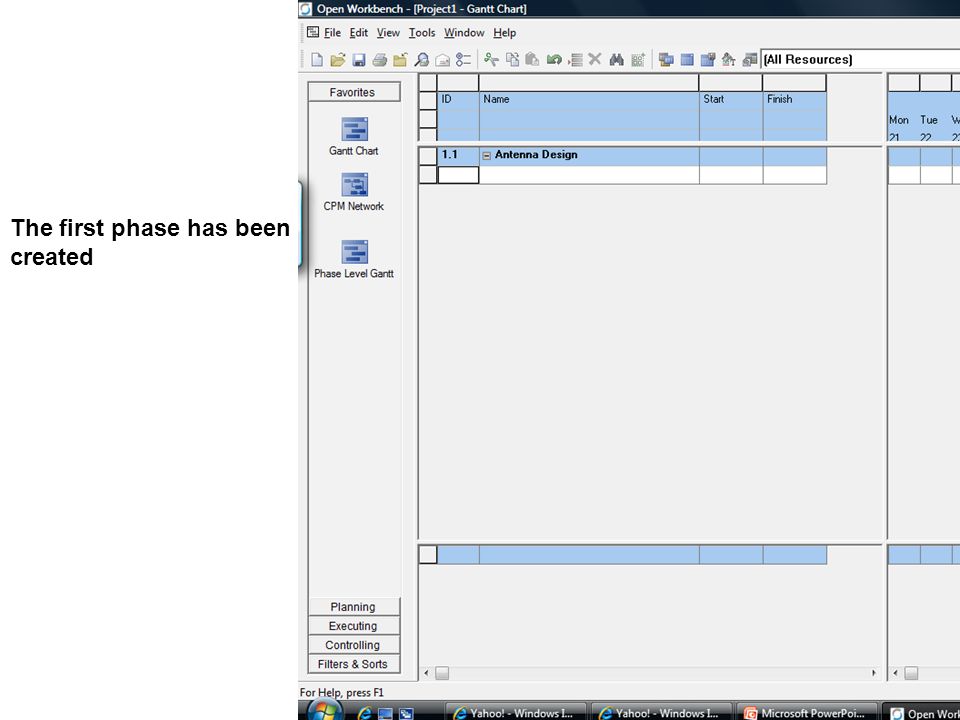Click task grid scrollbar right arrow
Viewport: 960px width, 720px height.
[874, 673]
